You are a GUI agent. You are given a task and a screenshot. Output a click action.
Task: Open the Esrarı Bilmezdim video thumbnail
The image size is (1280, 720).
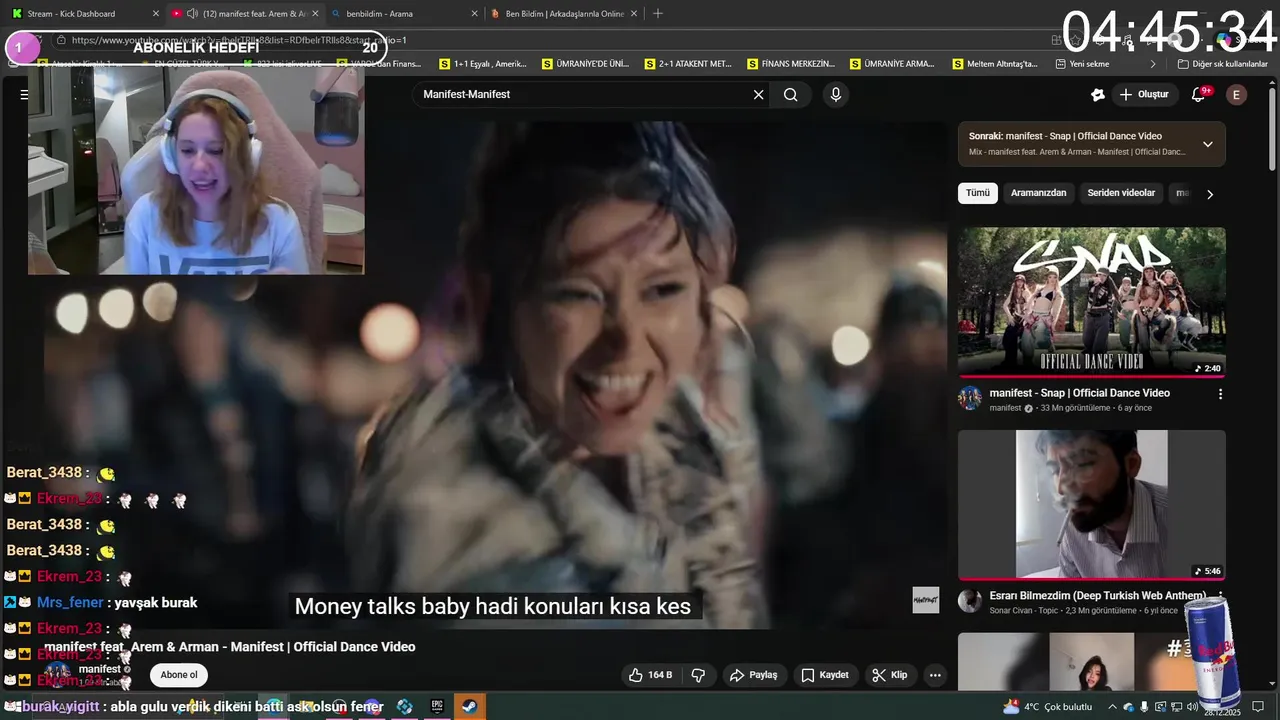point(1091,505)
